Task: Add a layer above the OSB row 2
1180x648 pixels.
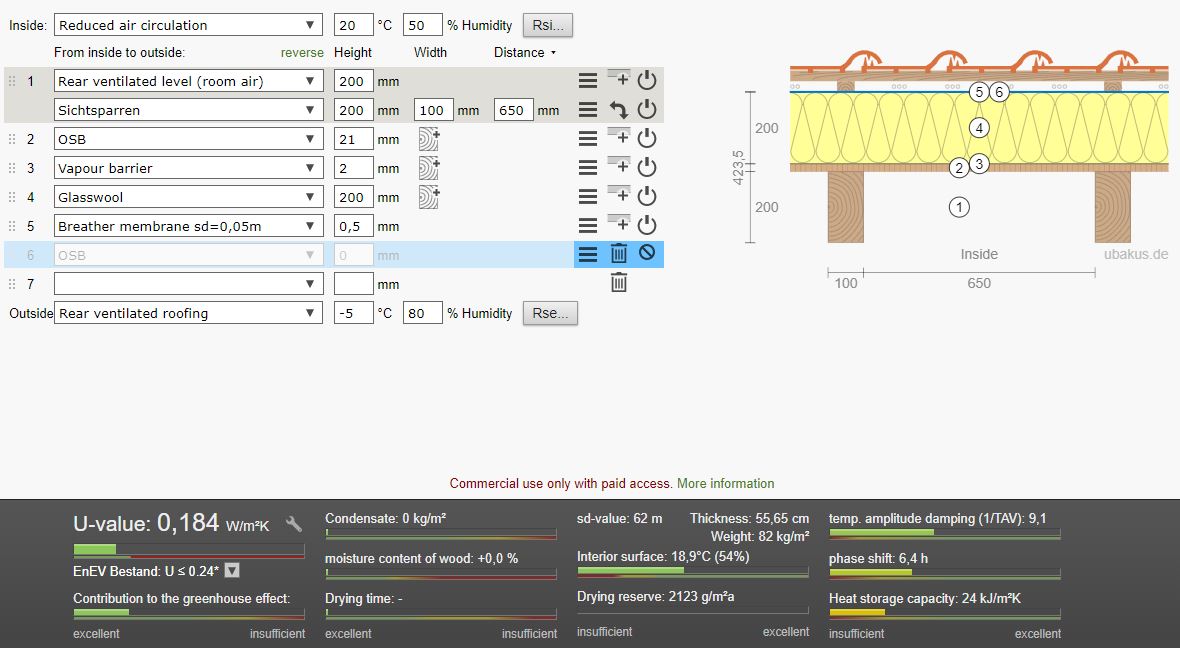Action: pyautogui.click(x=619, y=139)
